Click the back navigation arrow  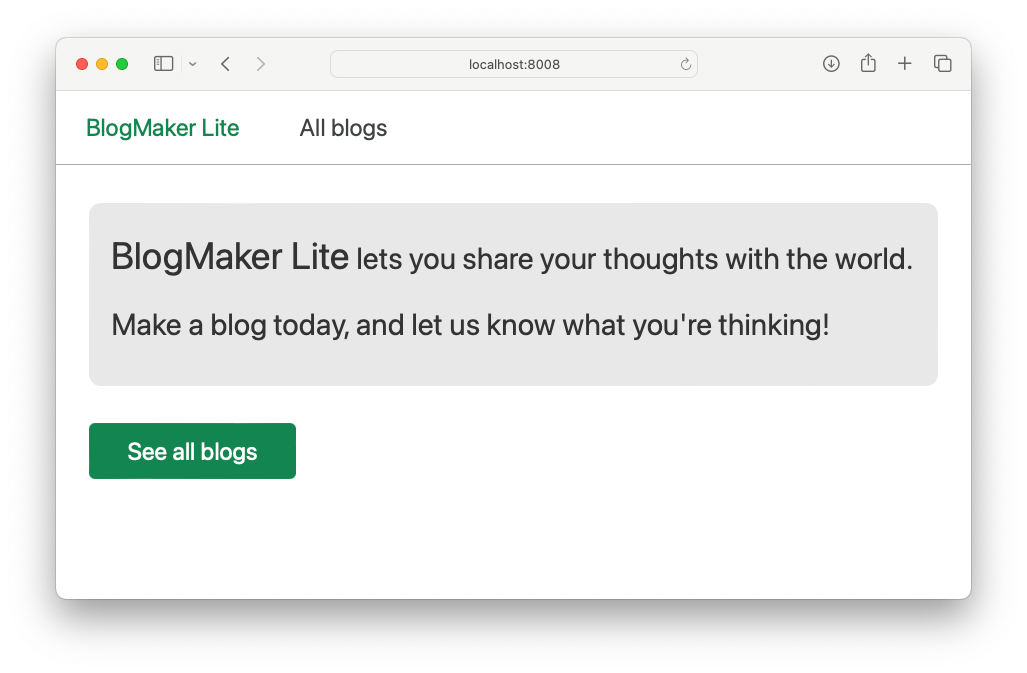tap(225, 63)
